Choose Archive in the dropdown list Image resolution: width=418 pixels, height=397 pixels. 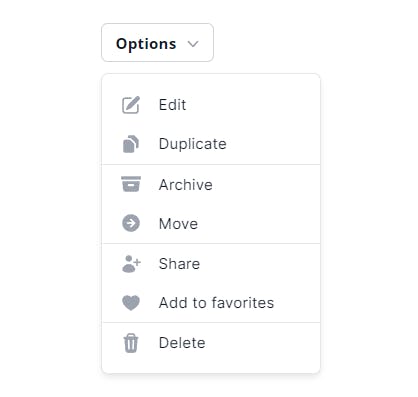[x=211, y=184]
